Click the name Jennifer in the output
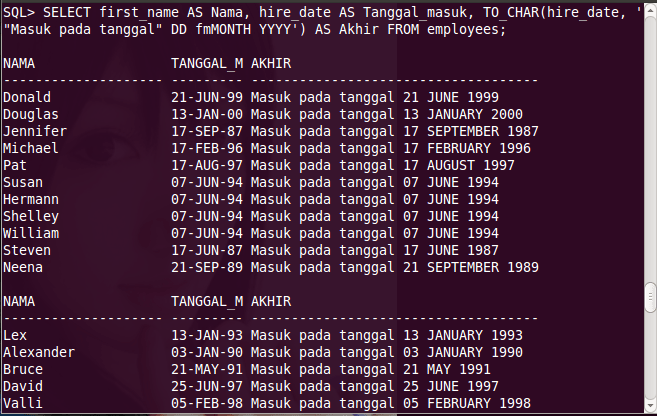This screenshot has height=416, width=657. (35, 131)
